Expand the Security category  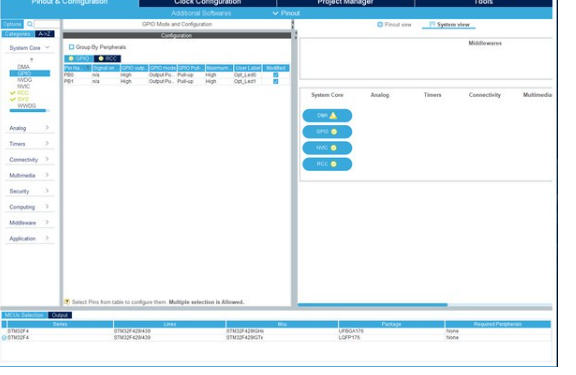(x=29, y=191)
